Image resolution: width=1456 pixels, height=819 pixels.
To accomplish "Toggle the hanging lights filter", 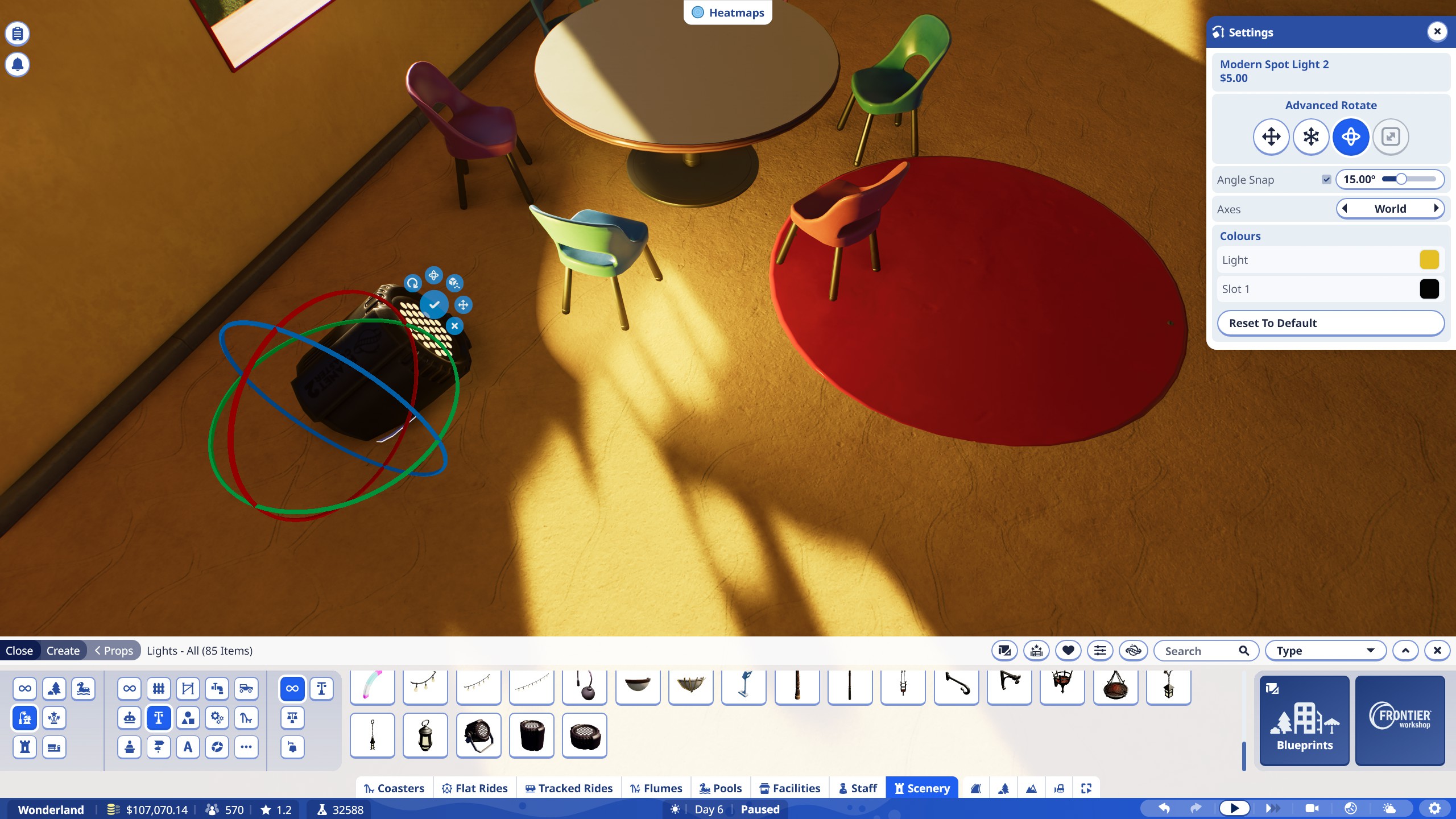I will point(292,718).
